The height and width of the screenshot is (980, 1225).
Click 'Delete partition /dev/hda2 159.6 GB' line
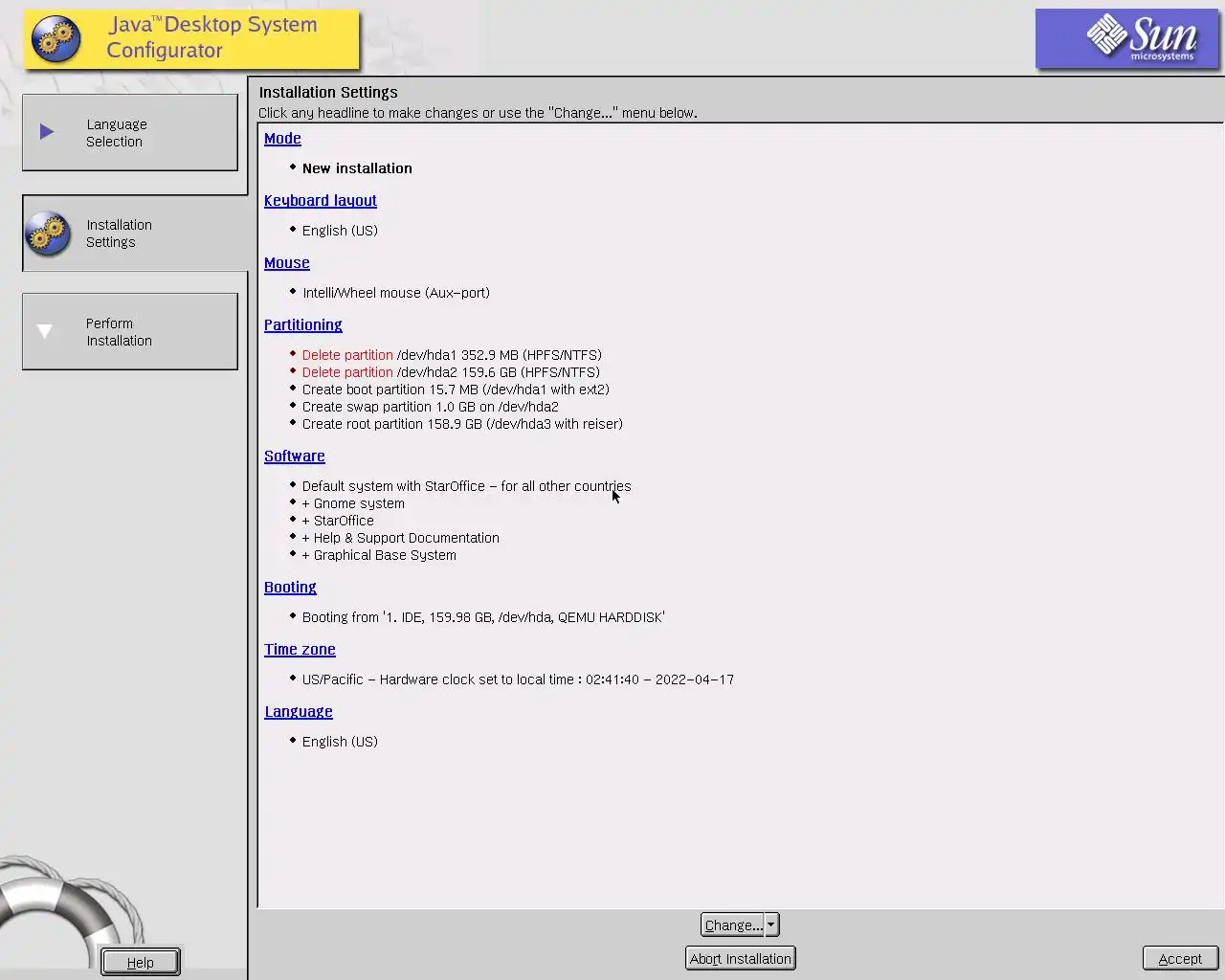click(451, 372)
